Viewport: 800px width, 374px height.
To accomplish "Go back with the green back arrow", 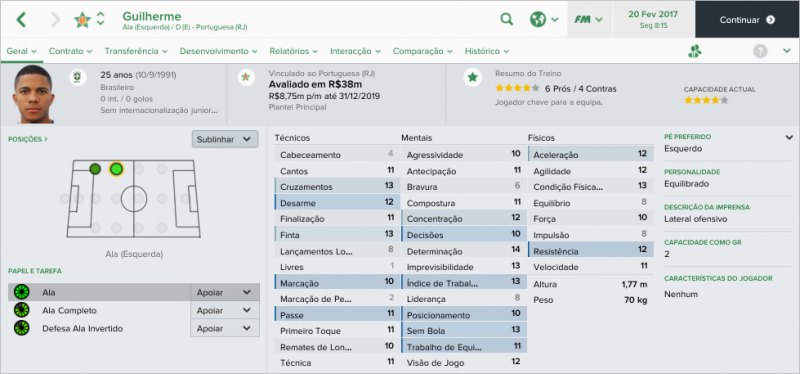I will [x=21, y=20].
